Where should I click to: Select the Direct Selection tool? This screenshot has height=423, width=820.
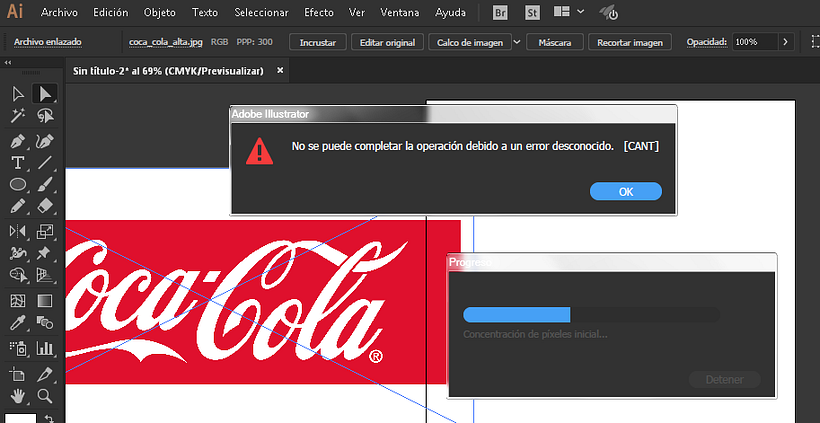point(45,94)
